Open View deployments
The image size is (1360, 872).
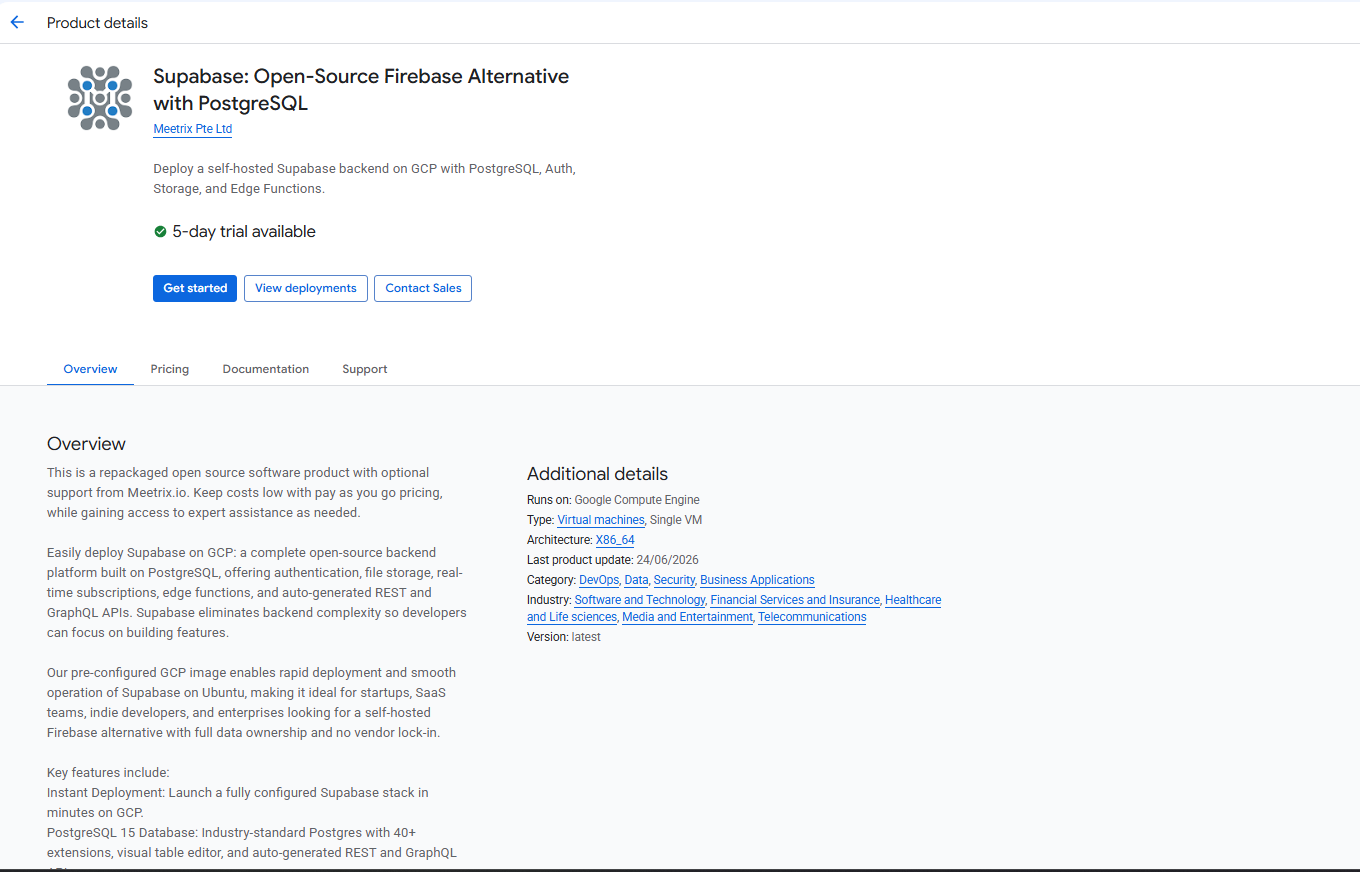pos(306,288)
